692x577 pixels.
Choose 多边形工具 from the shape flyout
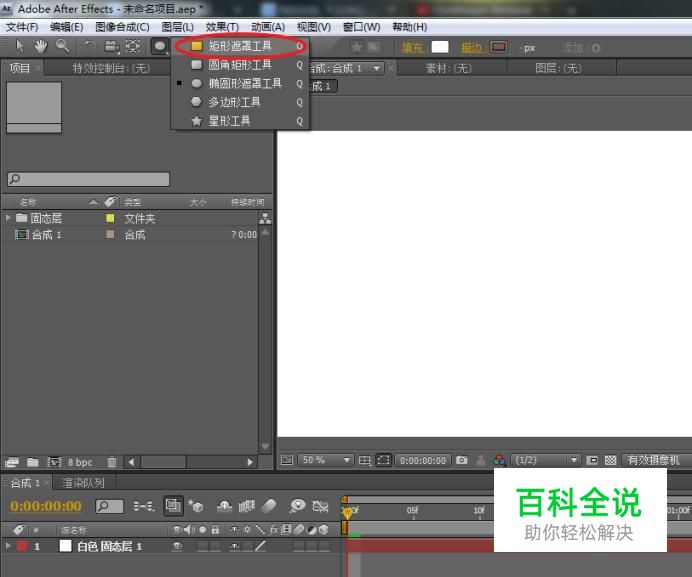coord(240,102)
